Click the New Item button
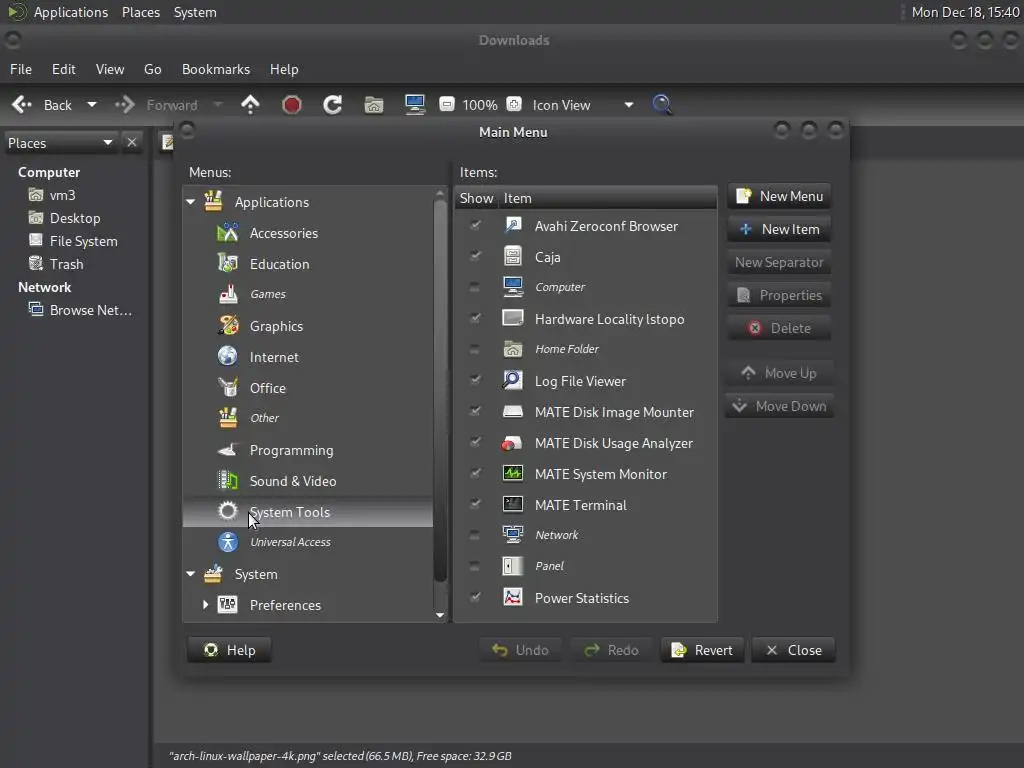 click(x=778, y=229)
